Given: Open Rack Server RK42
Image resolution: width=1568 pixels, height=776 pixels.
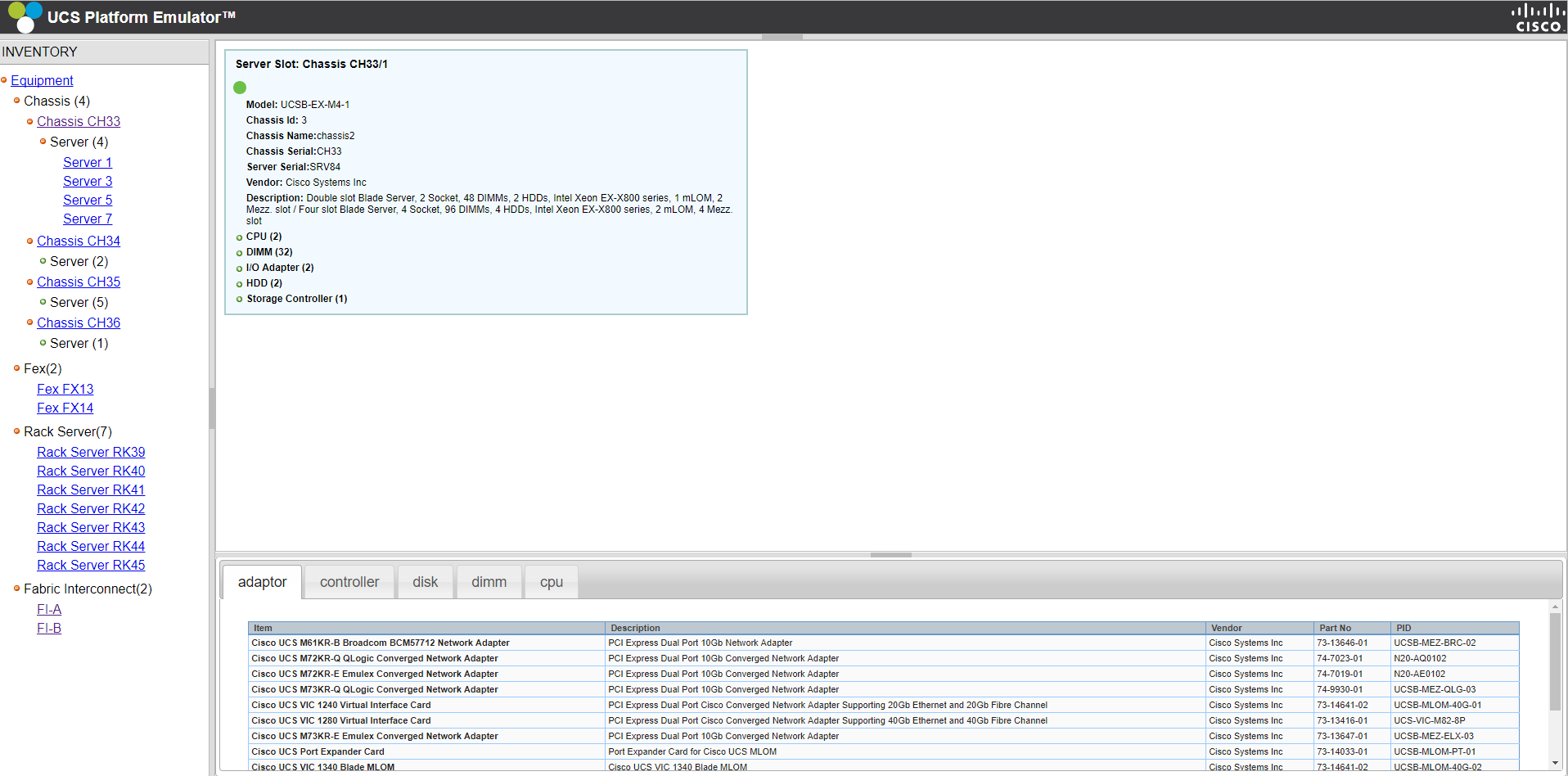Looking at the screenshot, I should tap(91, 508).
